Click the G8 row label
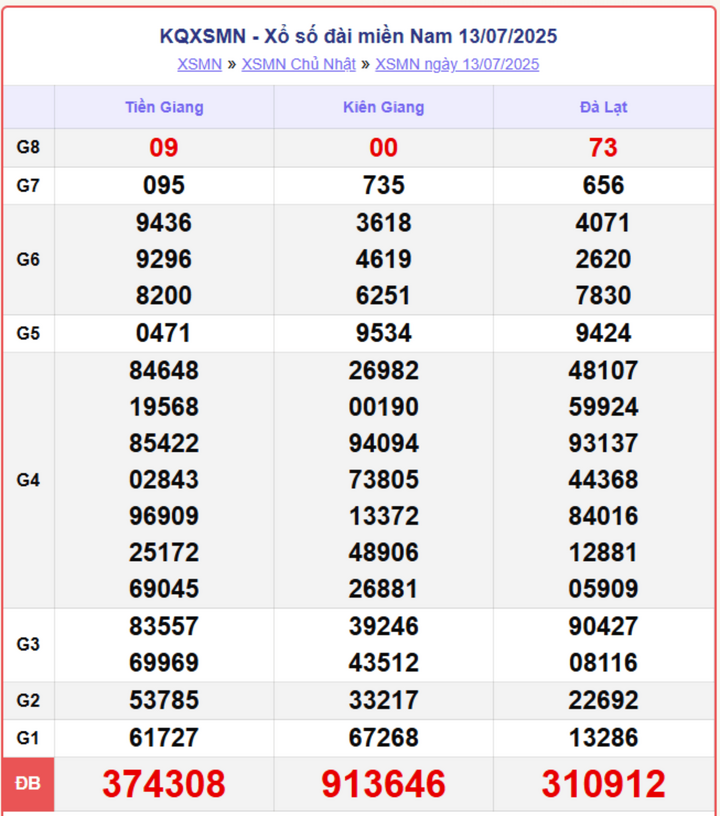The height and width of the screenshot is (816, 720). [28, 147]
